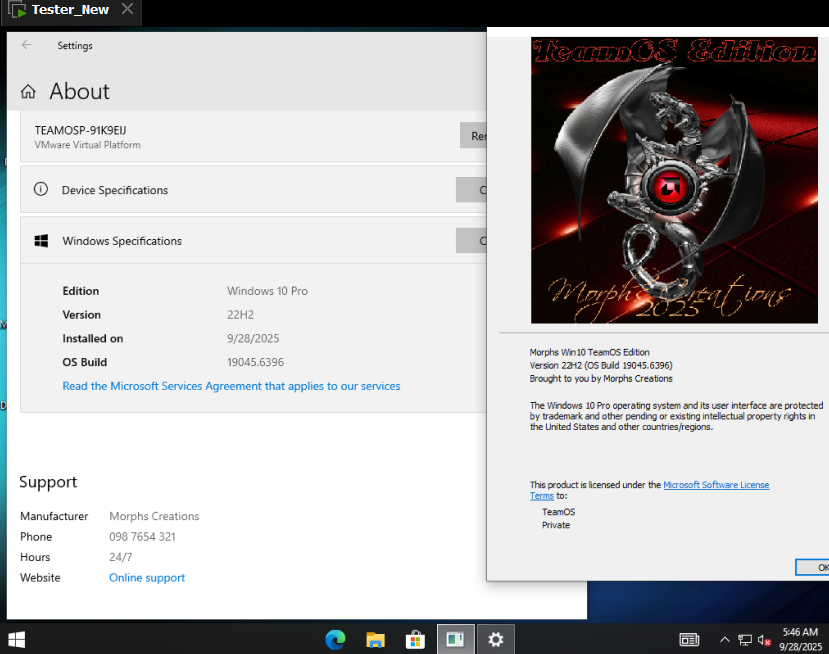Go back using the Settings back arrow

[27, 45]
